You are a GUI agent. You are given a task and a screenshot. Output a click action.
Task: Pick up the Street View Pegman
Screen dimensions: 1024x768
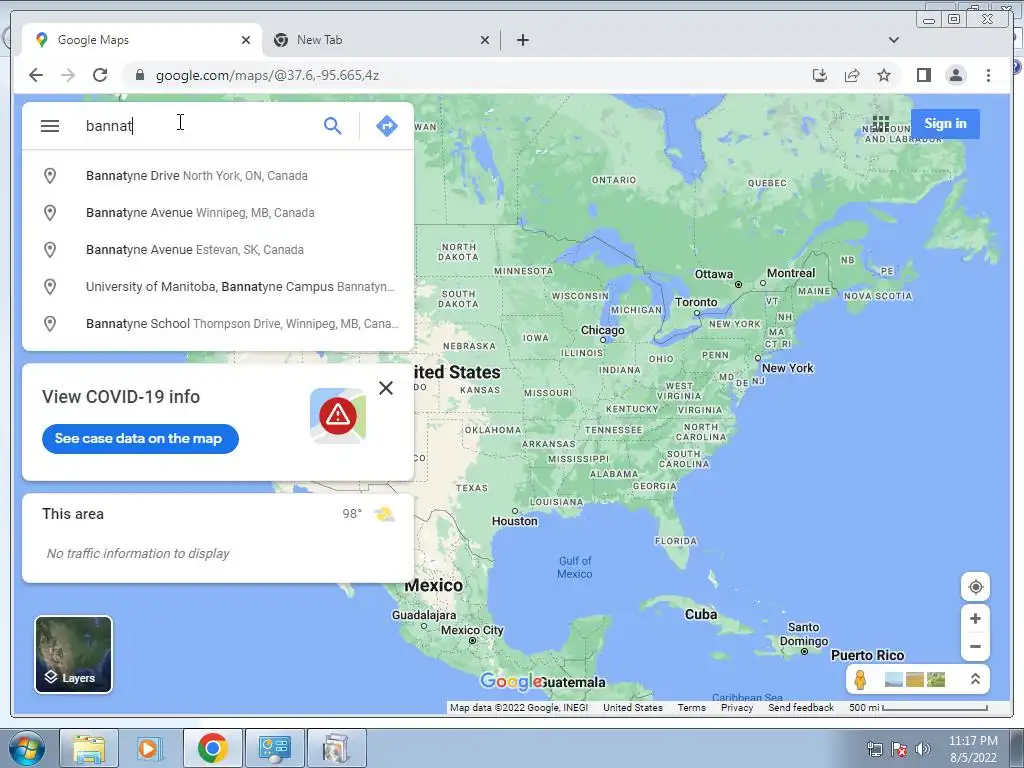pyautogui.click(x=860, y=679)
